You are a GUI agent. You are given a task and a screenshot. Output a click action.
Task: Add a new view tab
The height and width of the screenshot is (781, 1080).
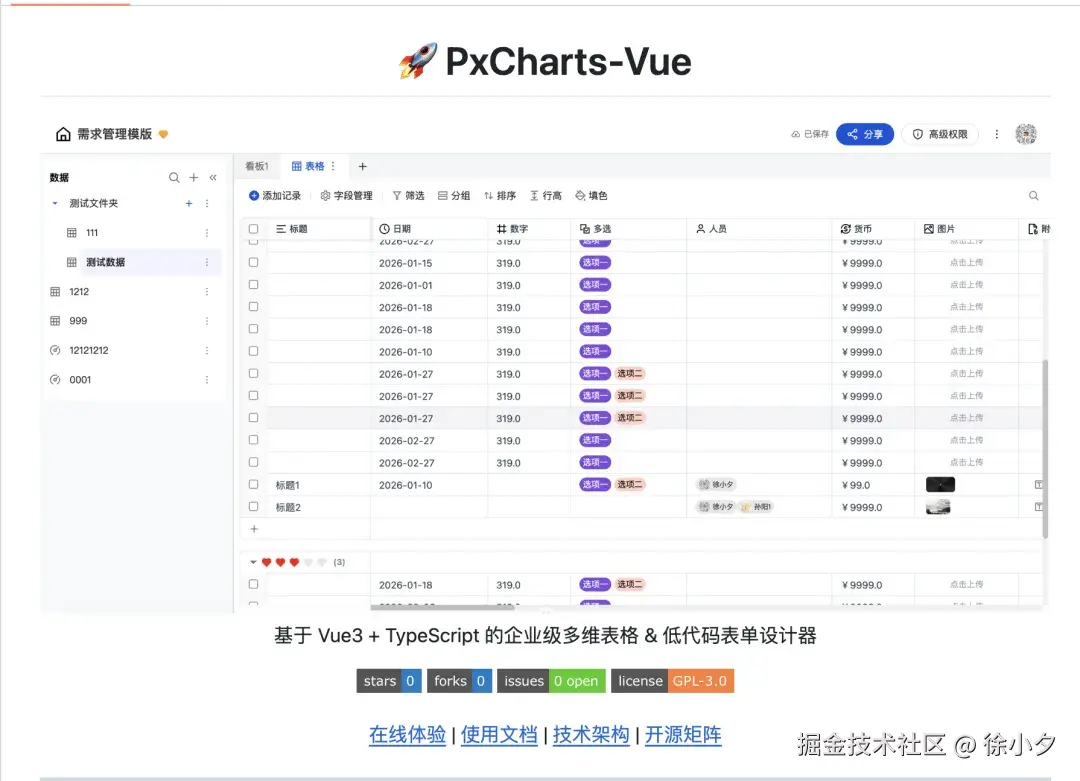click(x=362, y=166)
